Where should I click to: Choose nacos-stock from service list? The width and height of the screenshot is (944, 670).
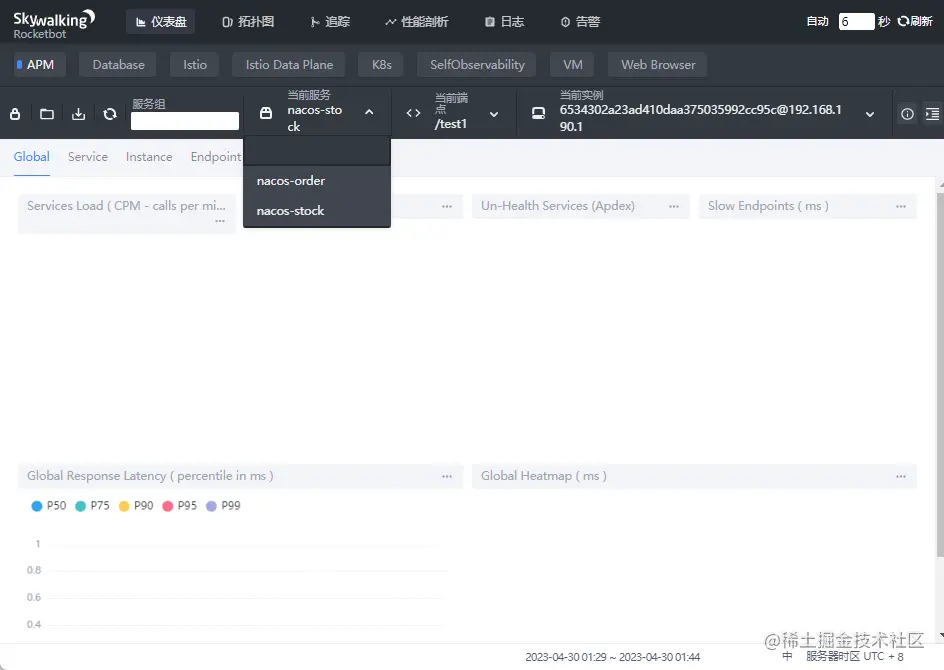click(x=317, y=211)
